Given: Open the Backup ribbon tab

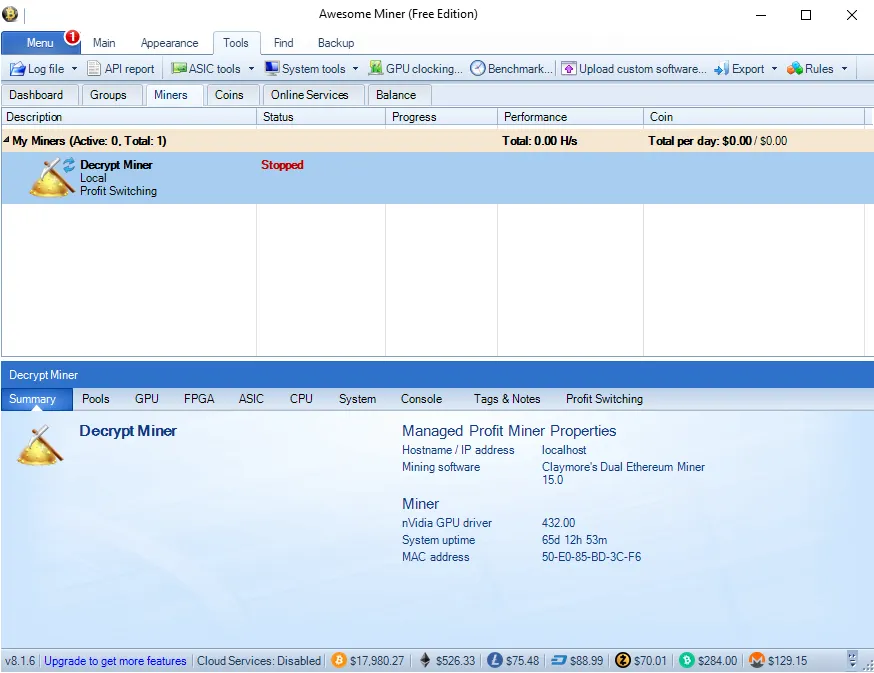Looking at the screenshot, I should 336,42.
